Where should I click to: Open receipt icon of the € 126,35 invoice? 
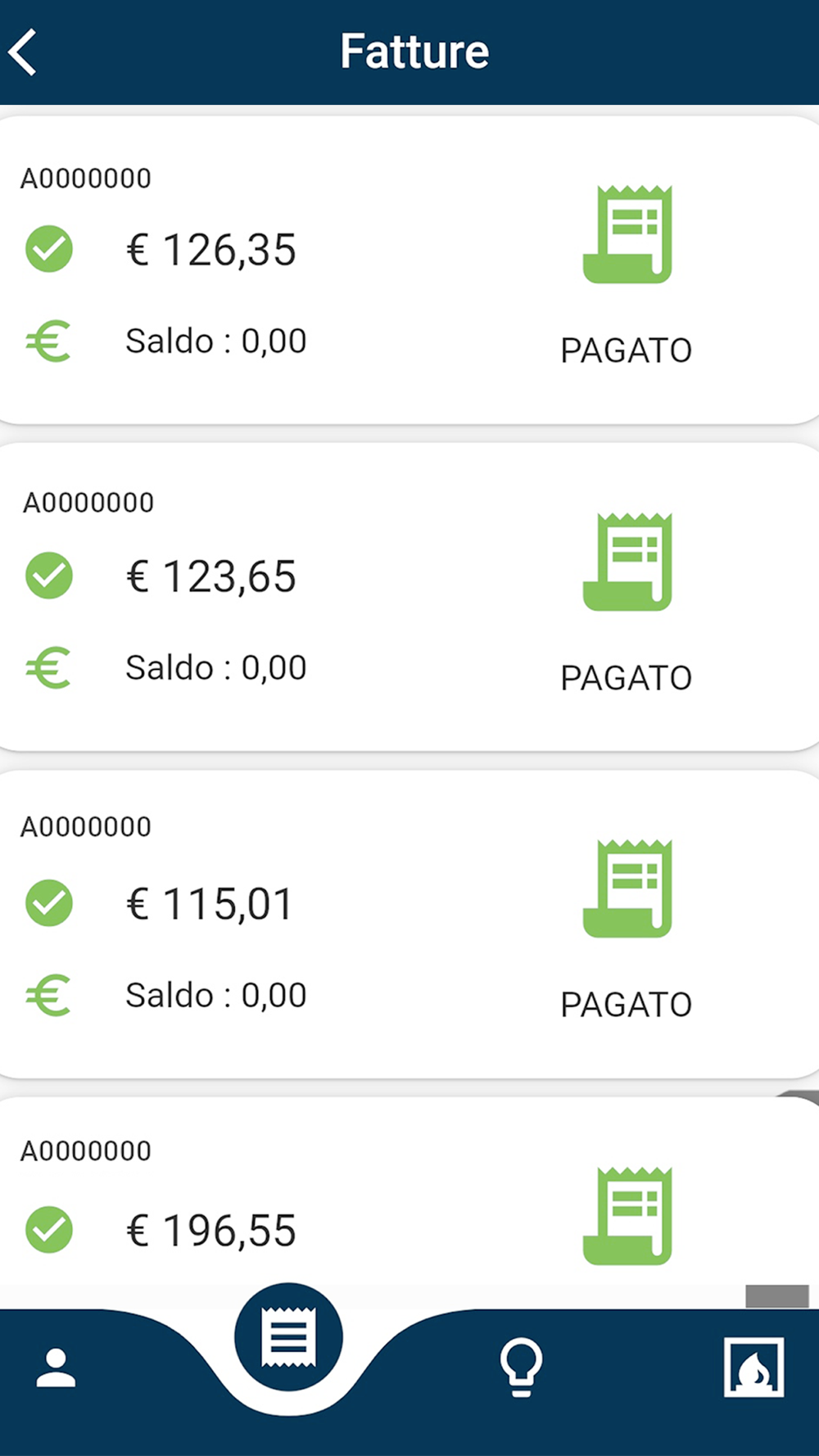[627, 235]
